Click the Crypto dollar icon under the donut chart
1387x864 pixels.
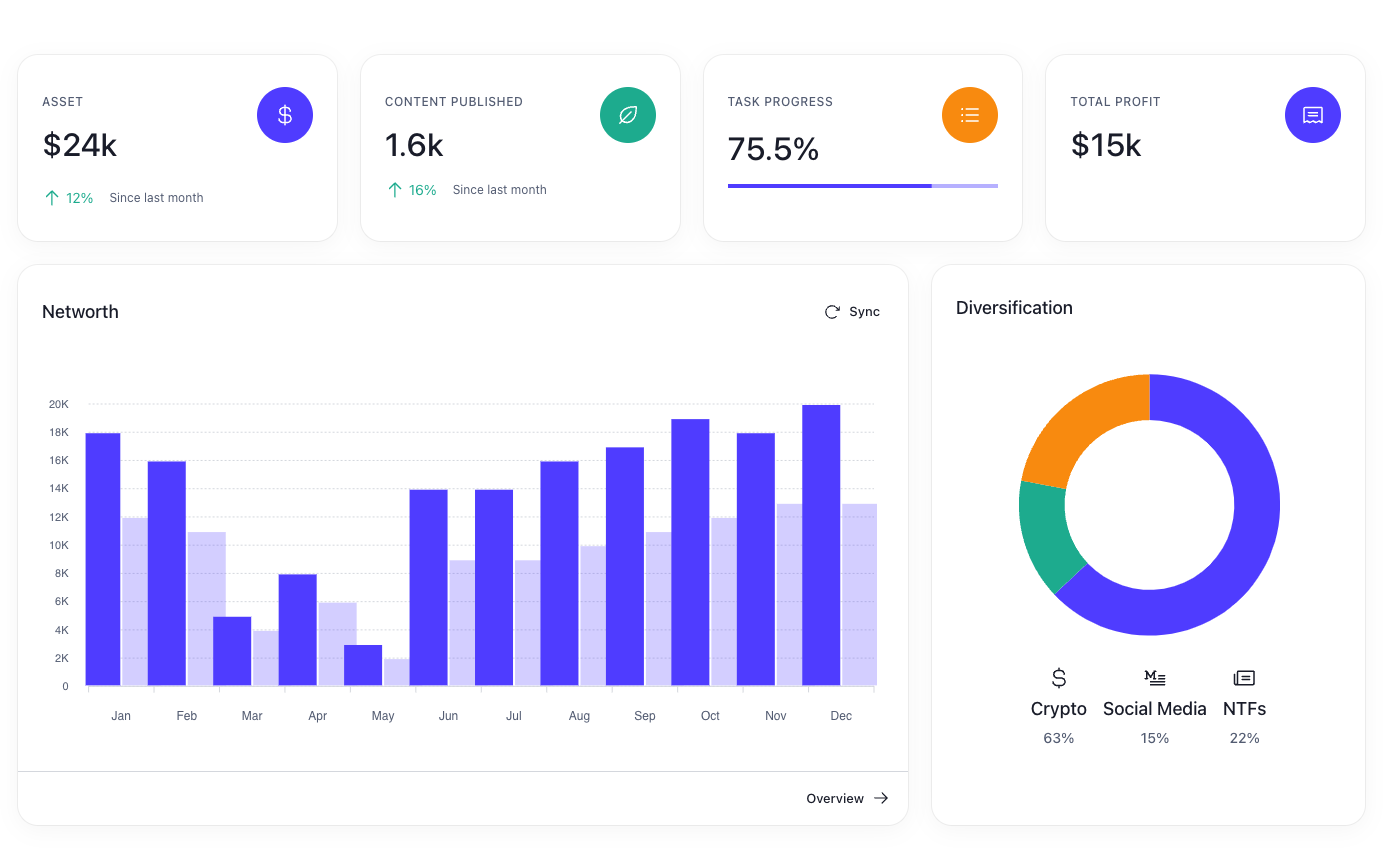[1059, 678]
